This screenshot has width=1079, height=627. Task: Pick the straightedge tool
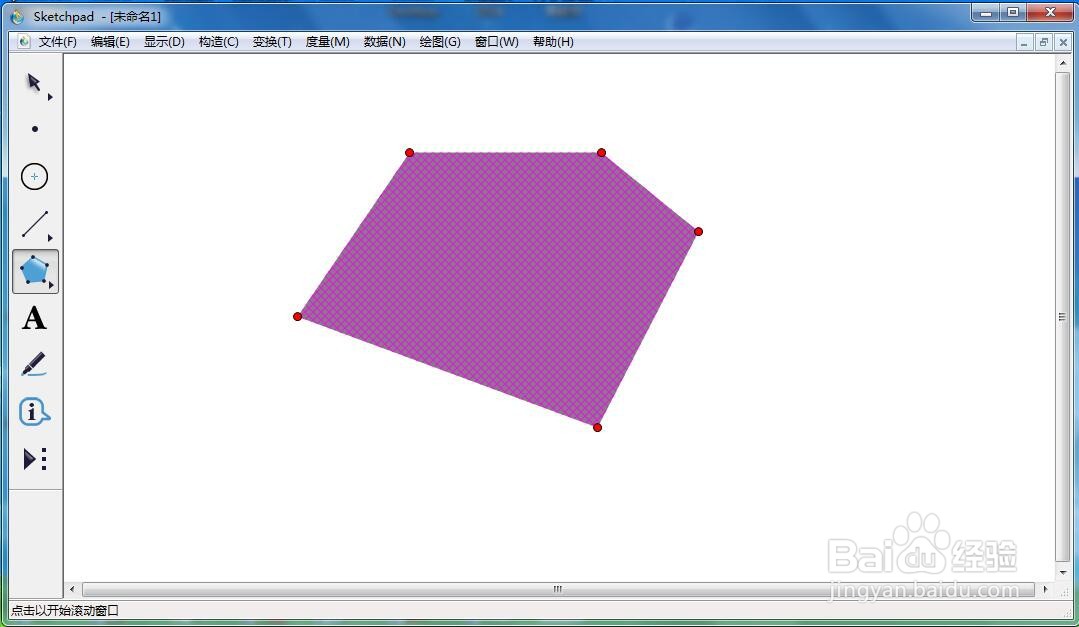click(33, 224)
